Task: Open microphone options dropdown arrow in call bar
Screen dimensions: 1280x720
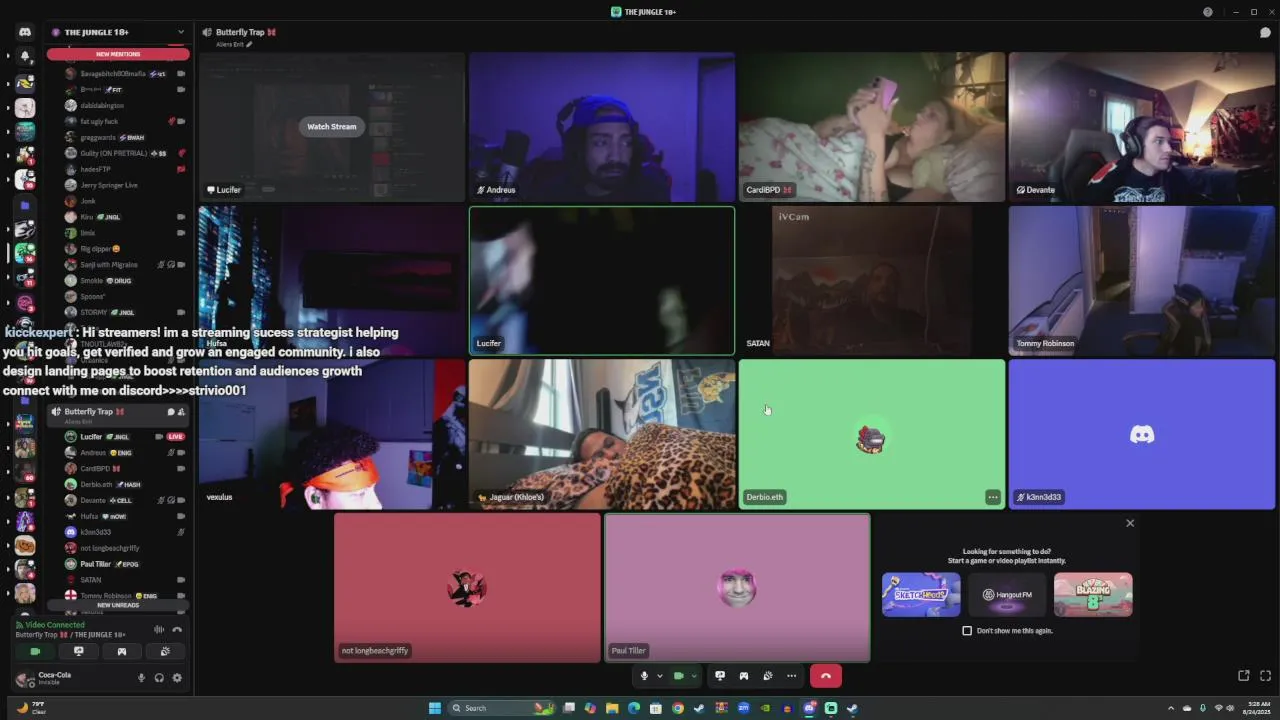Action: coord(659,676)
